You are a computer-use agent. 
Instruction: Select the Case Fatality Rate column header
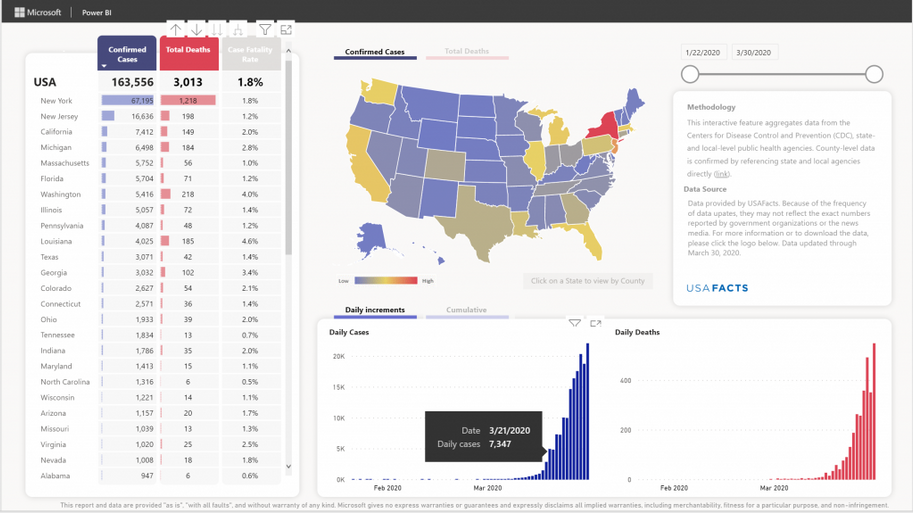point(250,54)
